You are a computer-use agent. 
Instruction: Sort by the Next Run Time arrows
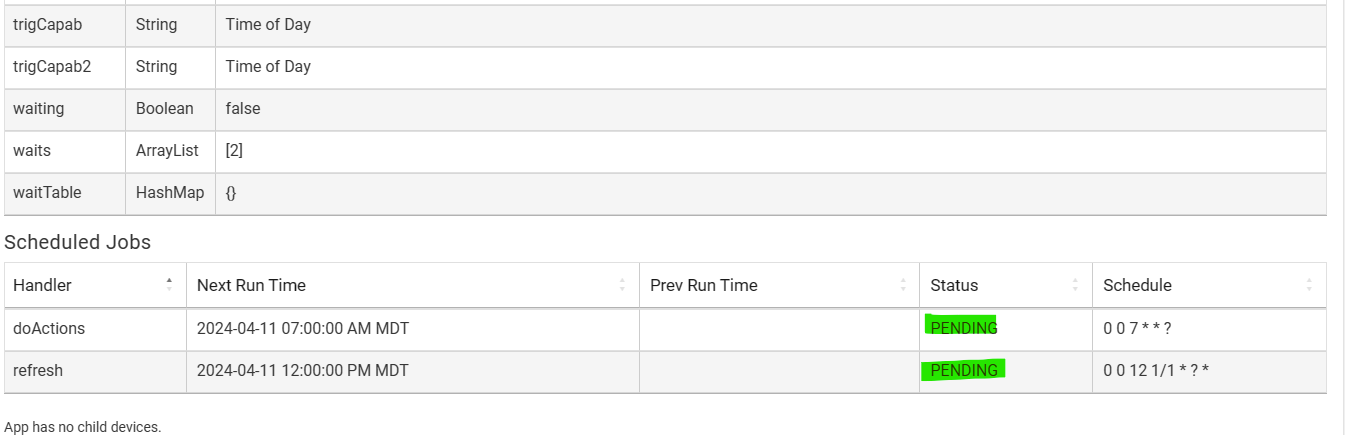(622, 285)
